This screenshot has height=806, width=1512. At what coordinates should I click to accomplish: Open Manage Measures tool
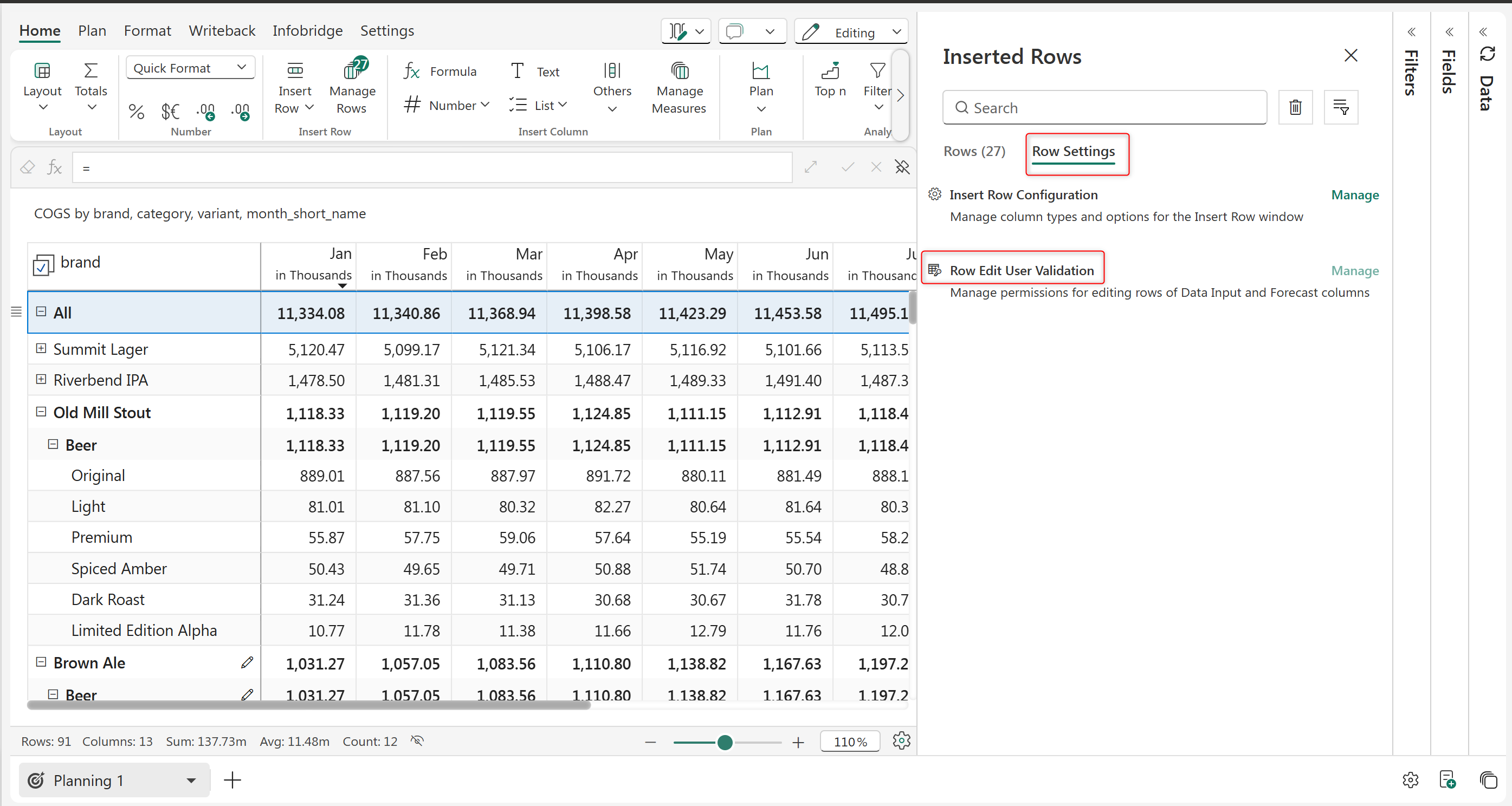pyautogui.click(x=679, y=71)
